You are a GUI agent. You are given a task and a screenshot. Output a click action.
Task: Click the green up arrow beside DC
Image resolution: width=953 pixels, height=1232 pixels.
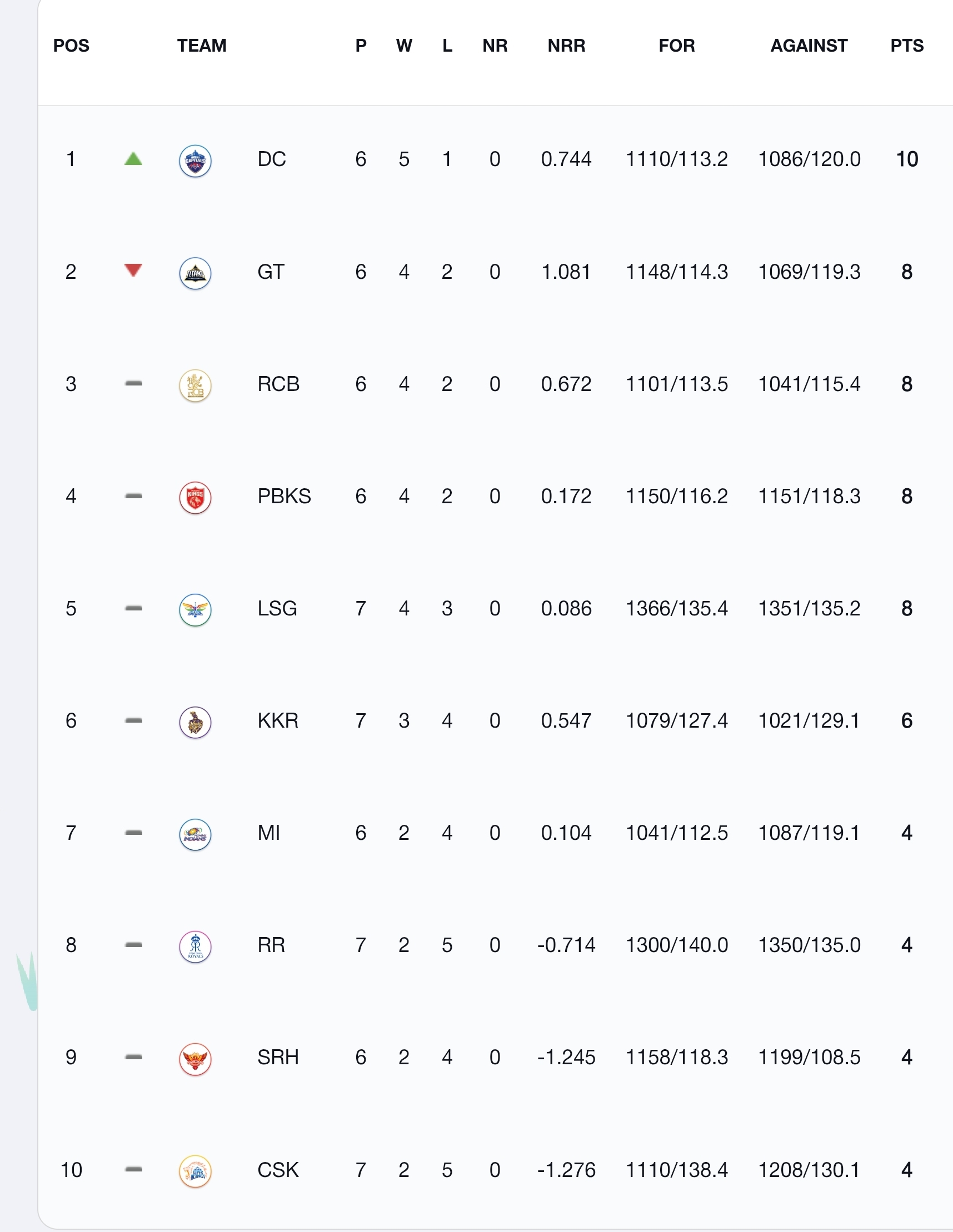coord(133,158)
